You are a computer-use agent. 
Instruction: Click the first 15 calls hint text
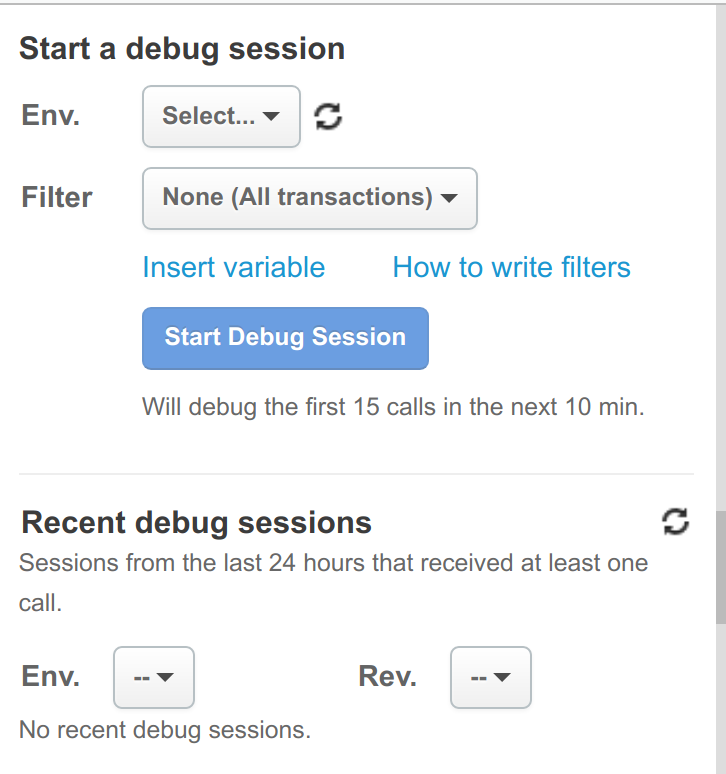point(393,407)
